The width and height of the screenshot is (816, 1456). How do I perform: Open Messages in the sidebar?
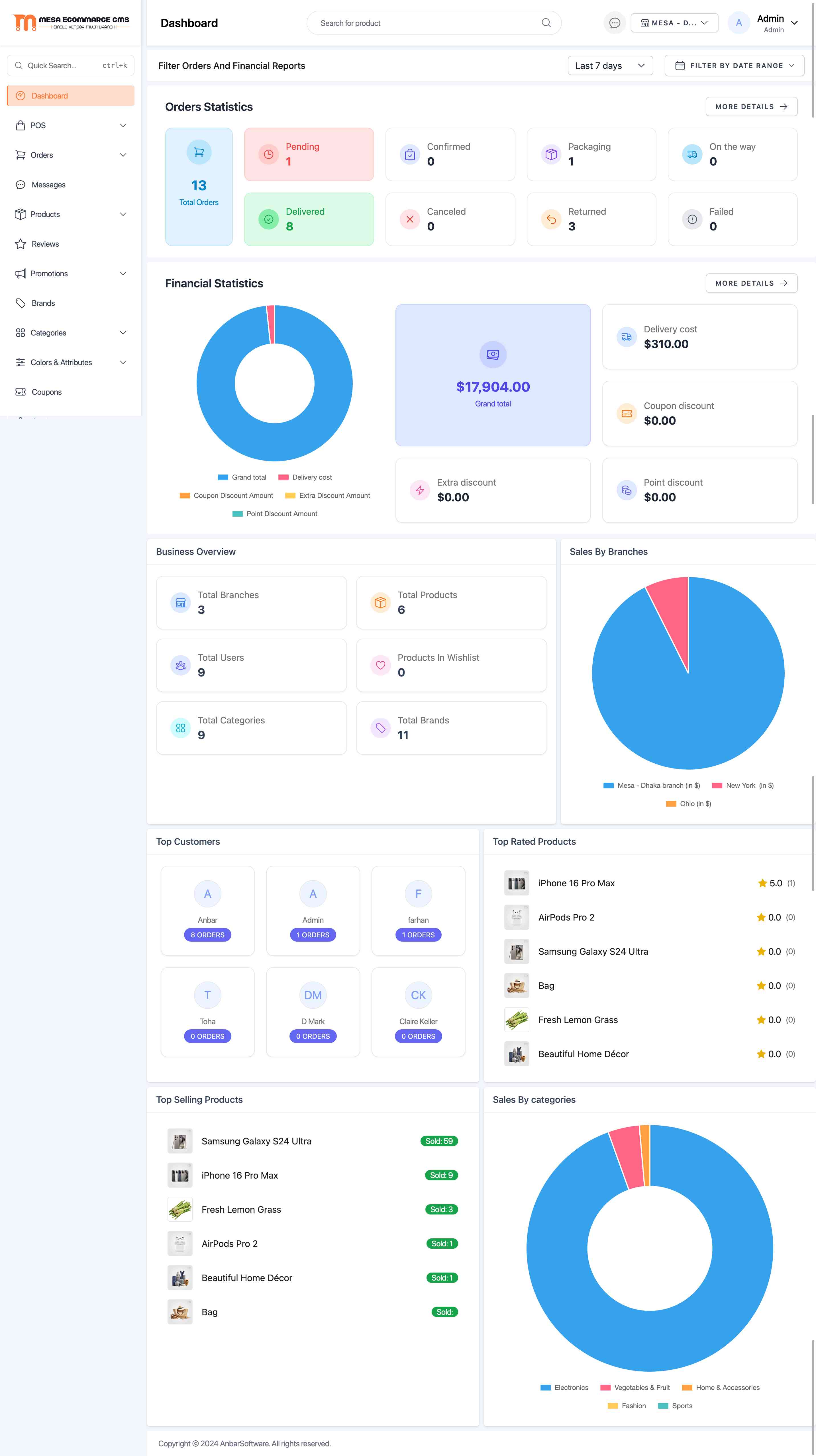[71, 185]
